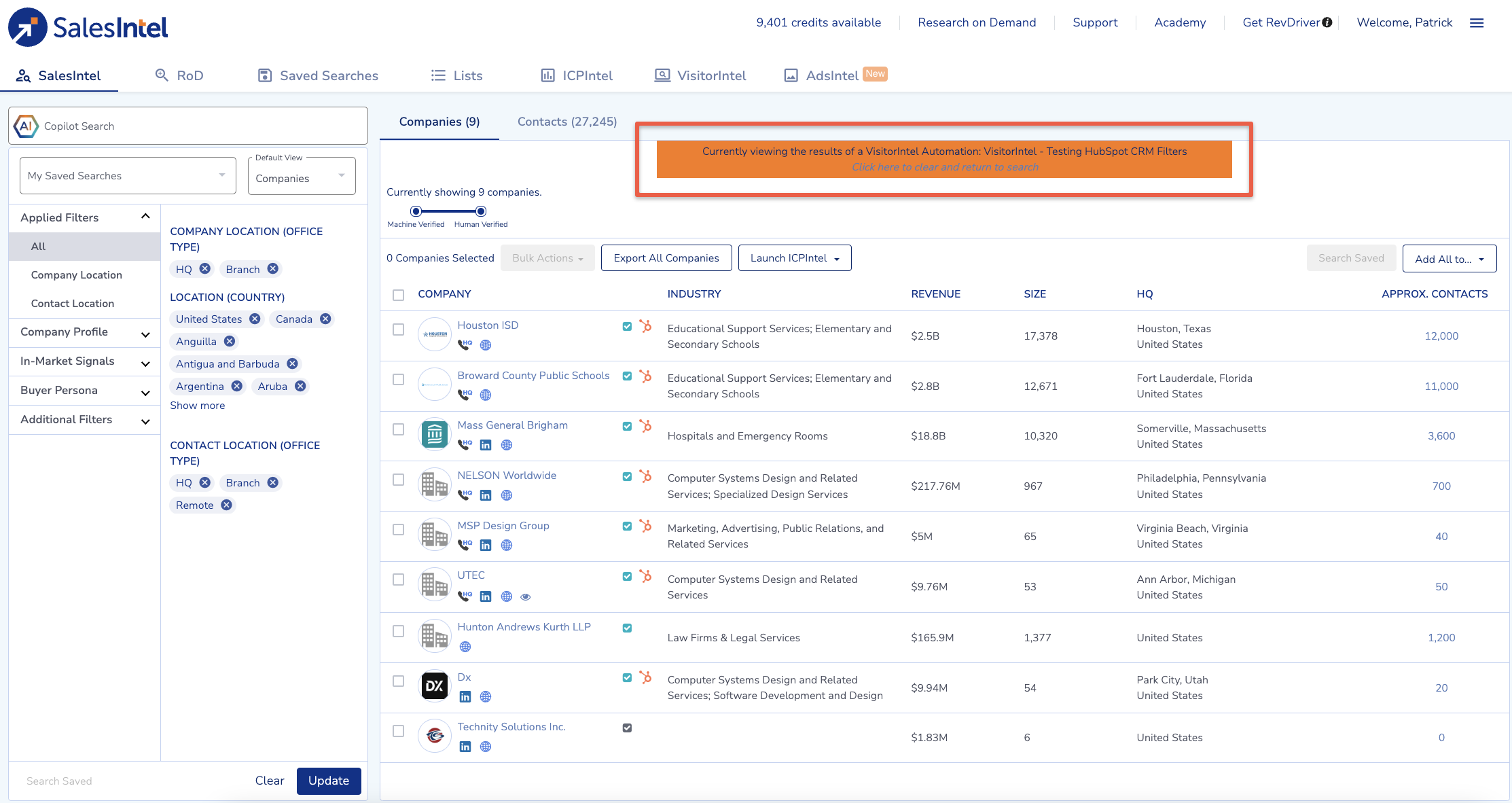Select the NELSON Worldwide checkbox
Screen dimensions: 1512x803
[x=399, y=480]
